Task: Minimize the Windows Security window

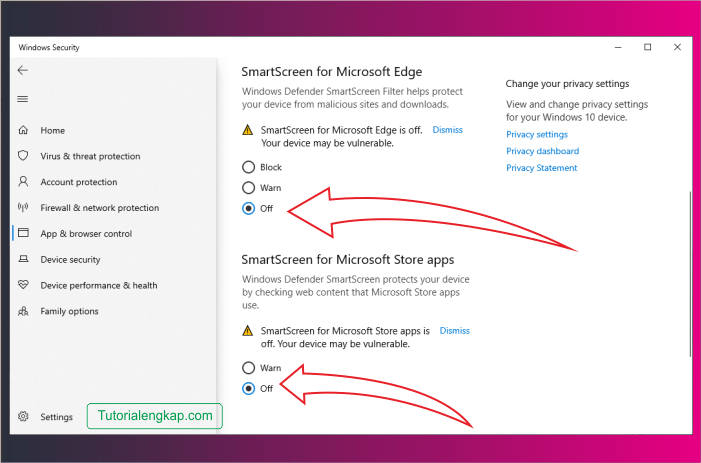Action: click(618, 47)
